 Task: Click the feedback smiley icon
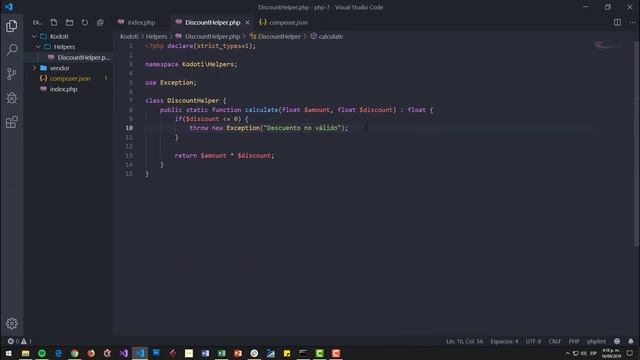pyautogui.click(x=617, y=341)
